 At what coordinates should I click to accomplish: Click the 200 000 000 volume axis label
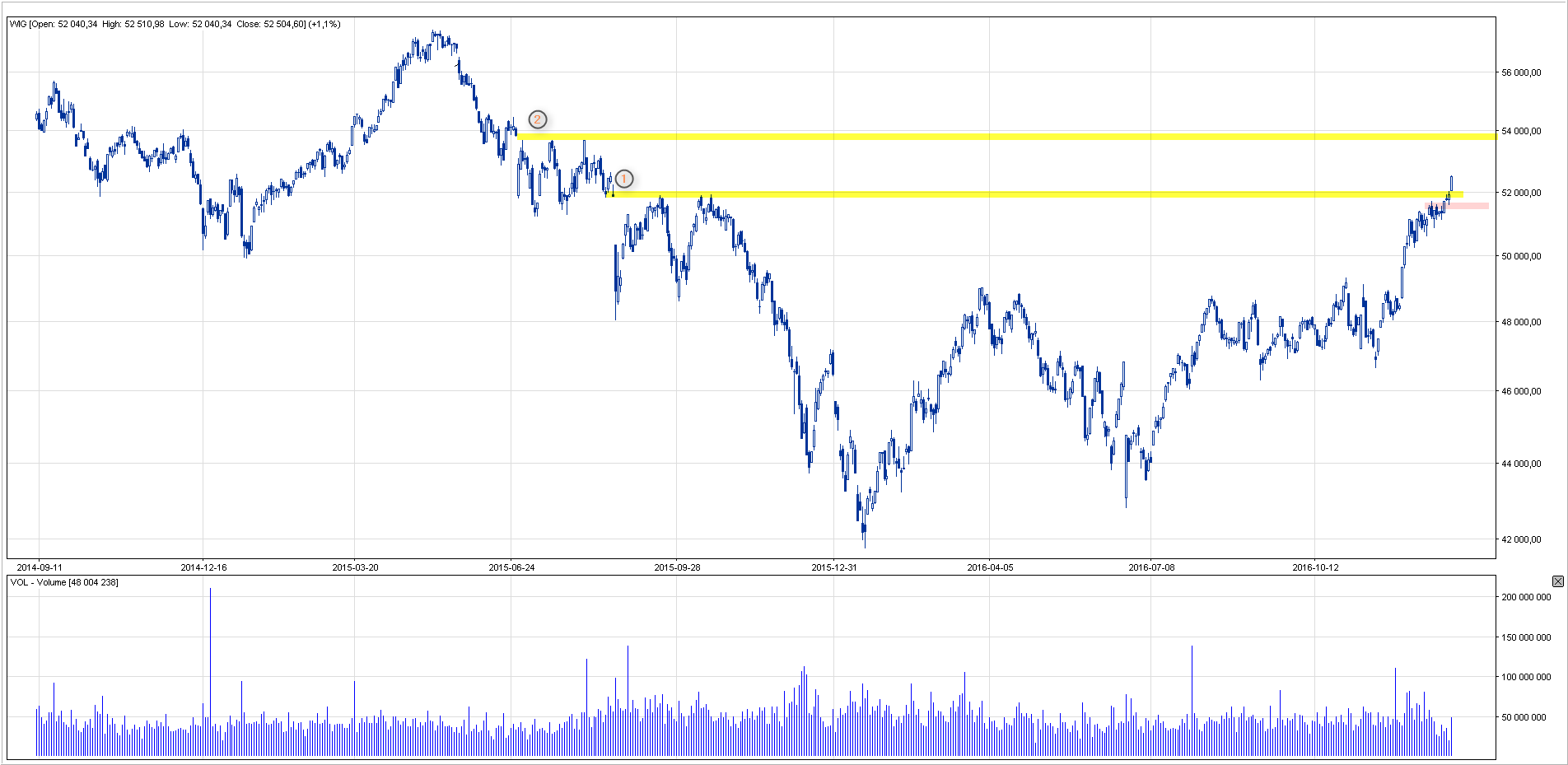pos(1526,597)
